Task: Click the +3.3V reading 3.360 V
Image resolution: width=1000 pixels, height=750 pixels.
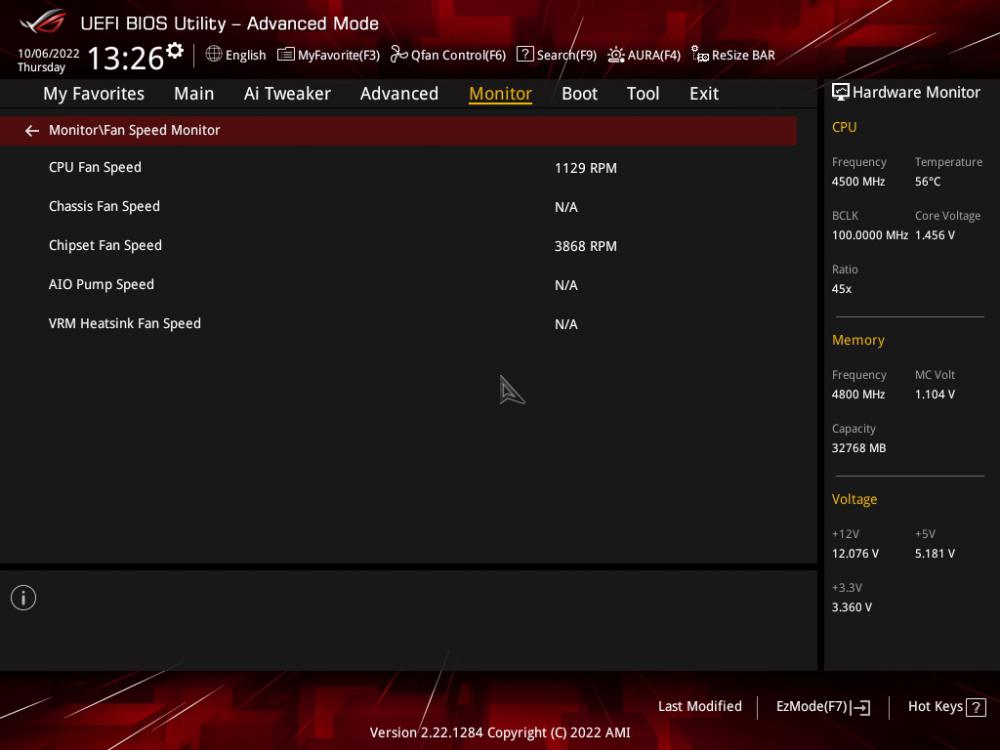Action: click(x=852, y=607)
